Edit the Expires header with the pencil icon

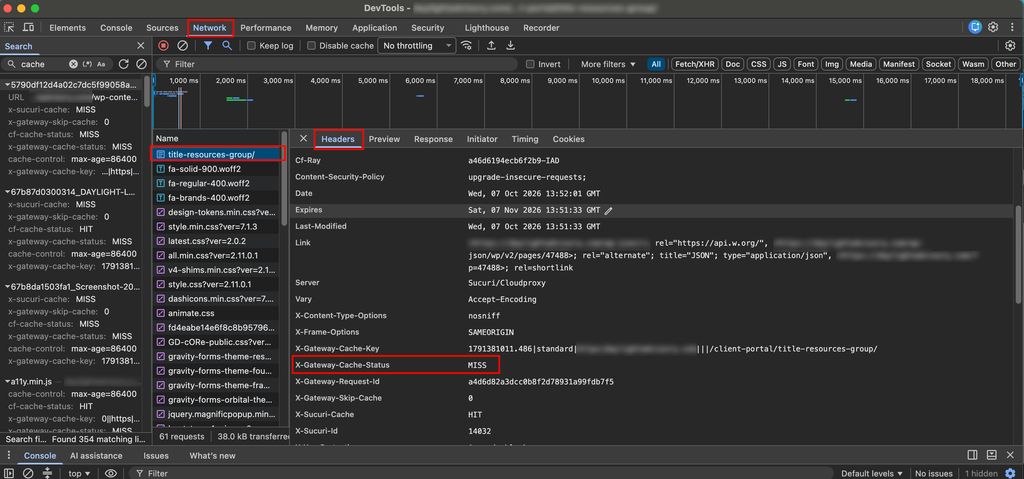(x=609, y=210)
